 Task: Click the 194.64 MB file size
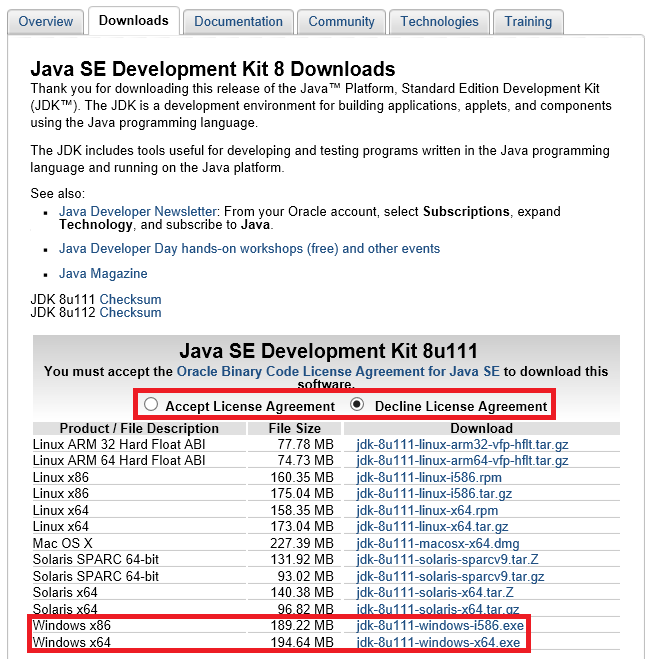pyautogui.click(x=302, y=643)
